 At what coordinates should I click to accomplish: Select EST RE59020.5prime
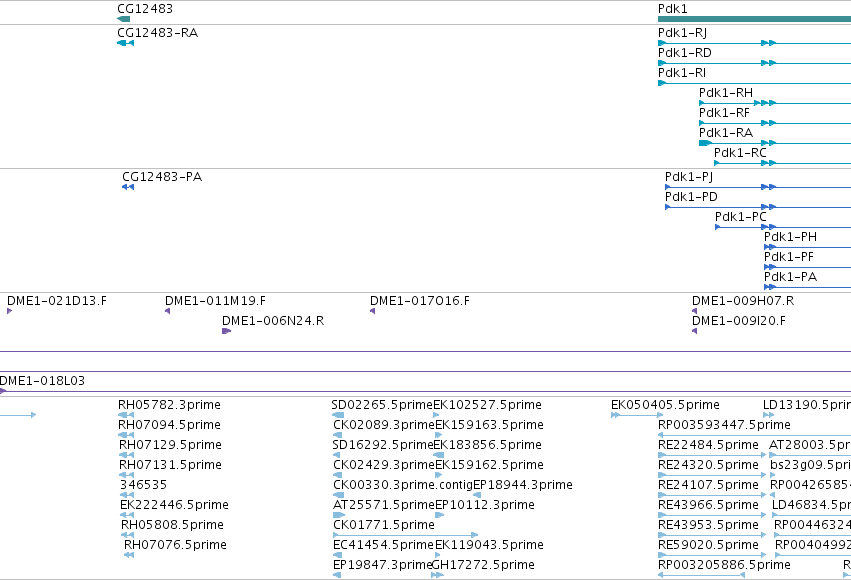(x=712, y=554)
